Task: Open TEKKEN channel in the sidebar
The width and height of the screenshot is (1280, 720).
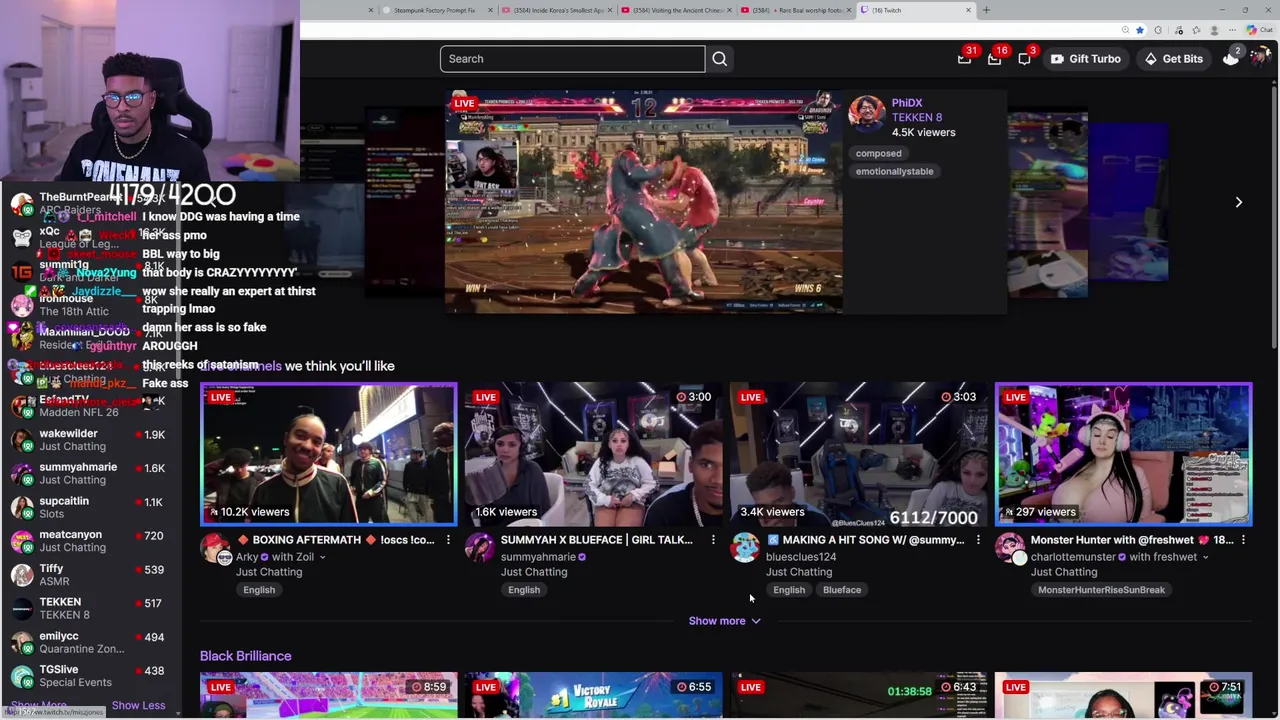Action: click(x=90, y=608)
